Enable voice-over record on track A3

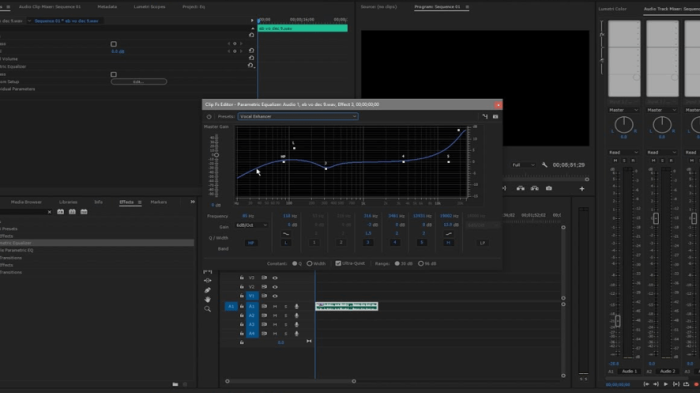click(x=296, y=325)
